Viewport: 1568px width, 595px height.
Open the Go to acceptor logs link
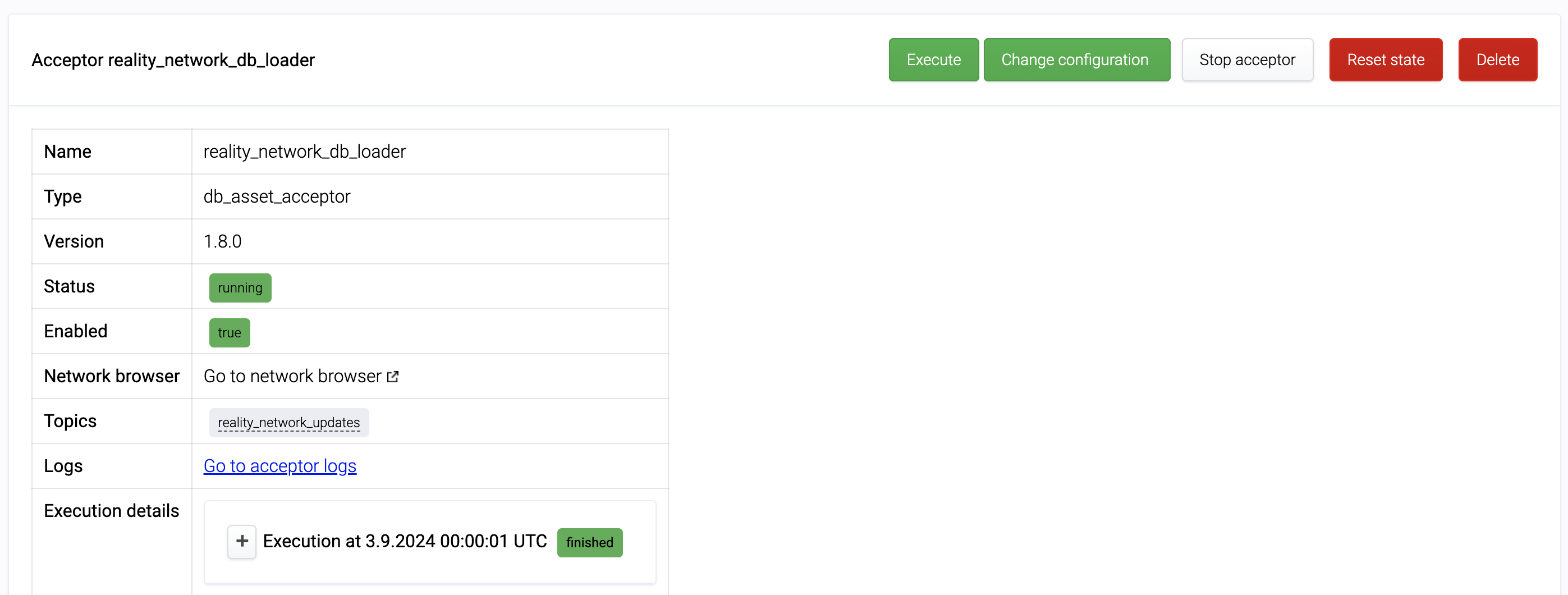pyautogui.click(x=279, y=466)
